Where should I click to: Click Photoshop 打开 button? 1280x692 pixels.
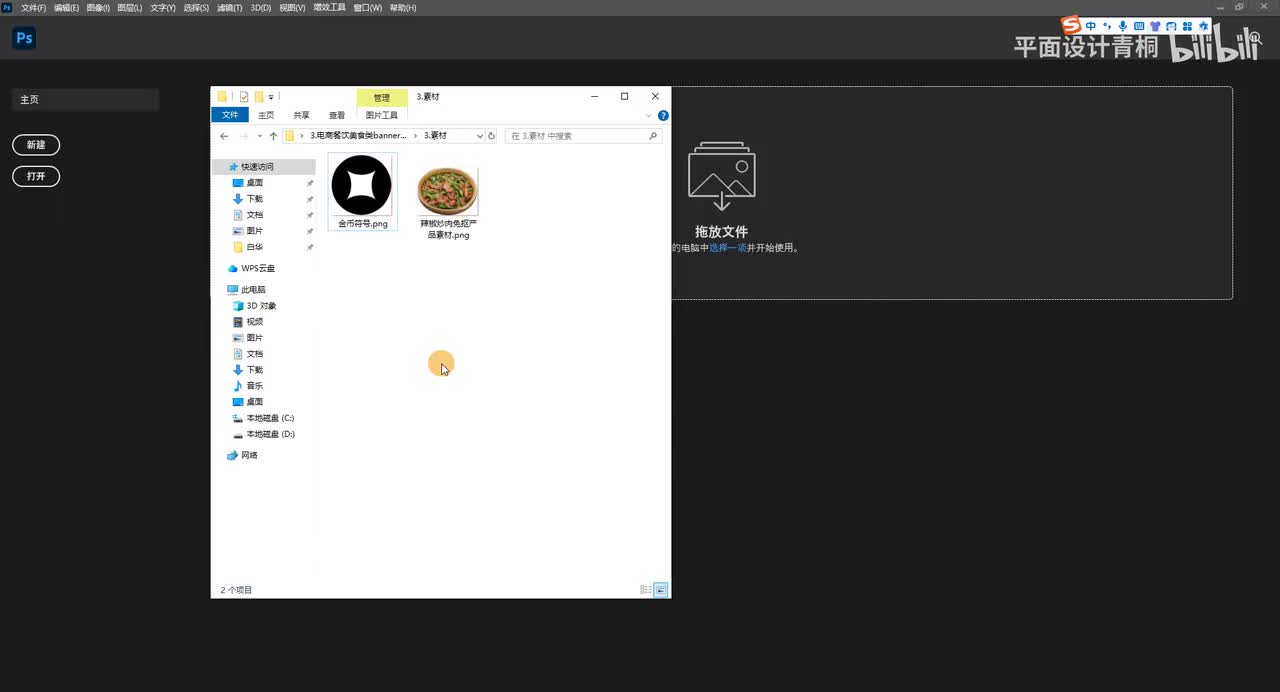[x=36, y=176]
